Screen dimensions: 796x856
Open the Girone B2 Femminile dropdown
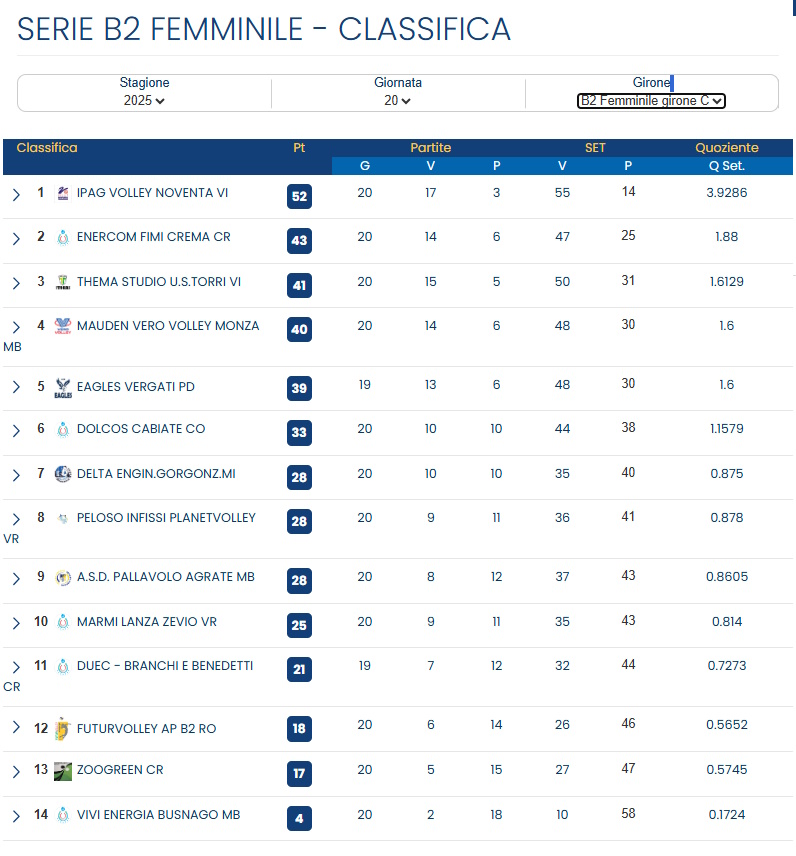click(651, 101)
